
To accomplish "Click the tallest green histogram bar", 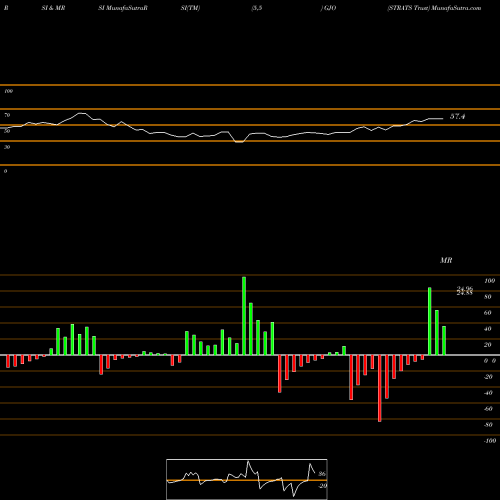I will pyautogui.click(x=244, y=316).
